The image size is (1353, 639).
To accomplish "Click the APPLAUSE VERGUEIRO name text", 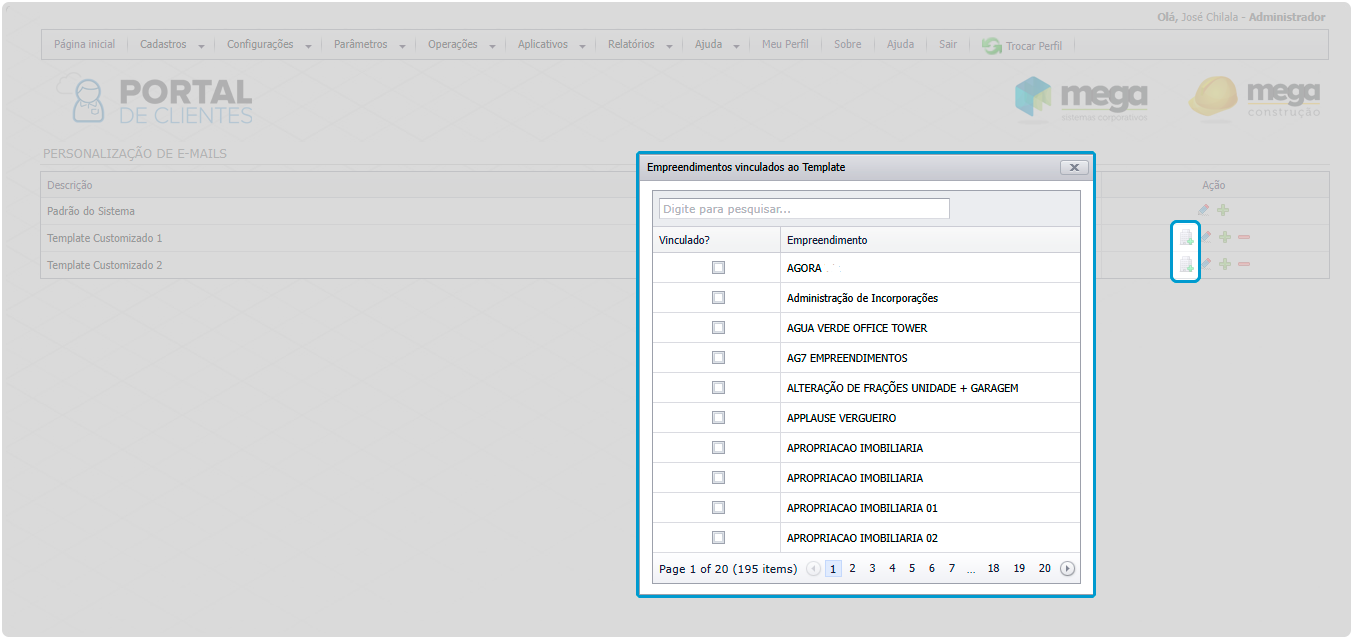I will click(841, 418).
